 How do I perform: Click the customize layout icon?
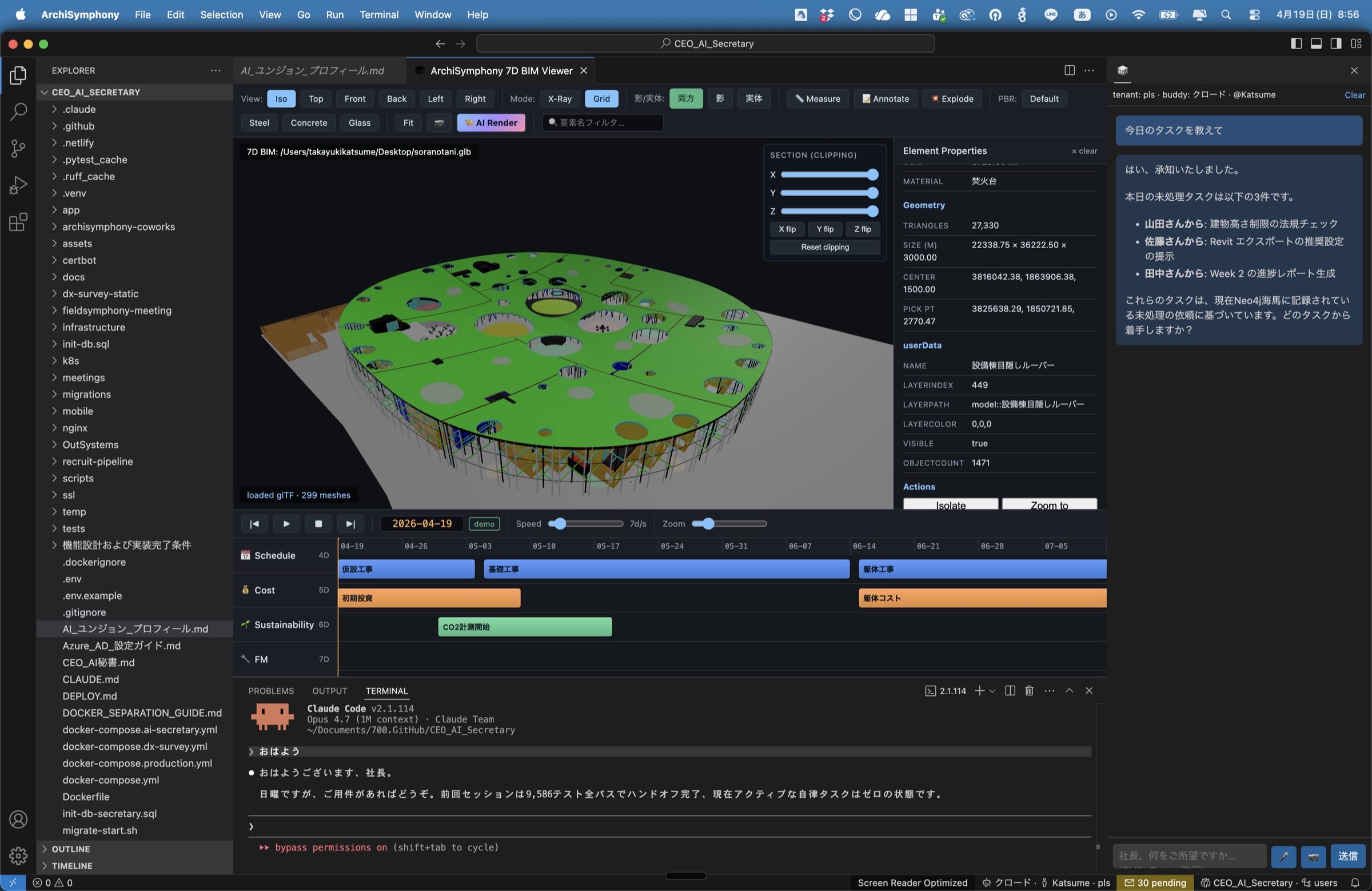pos(1356,43)
